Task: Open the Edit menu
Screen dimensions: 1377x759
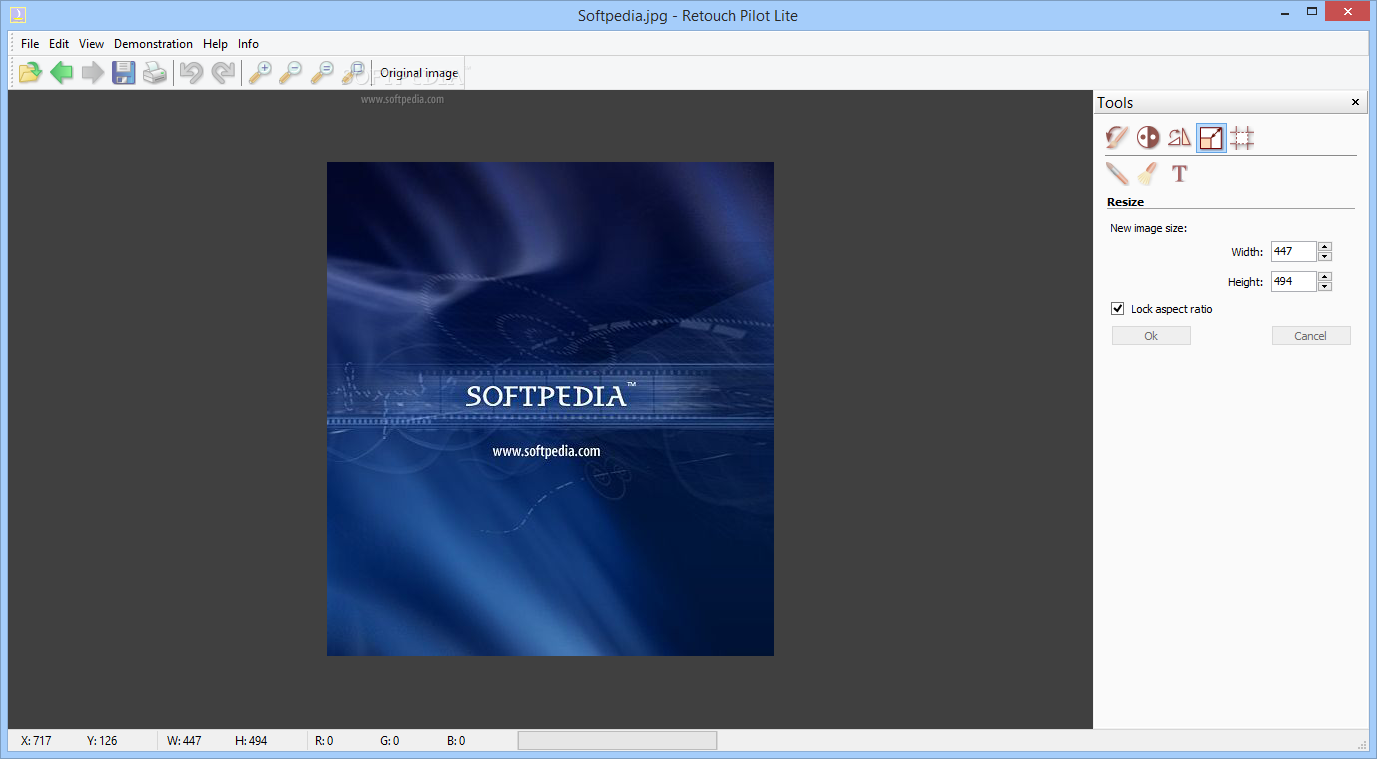Action: point(59,44)
